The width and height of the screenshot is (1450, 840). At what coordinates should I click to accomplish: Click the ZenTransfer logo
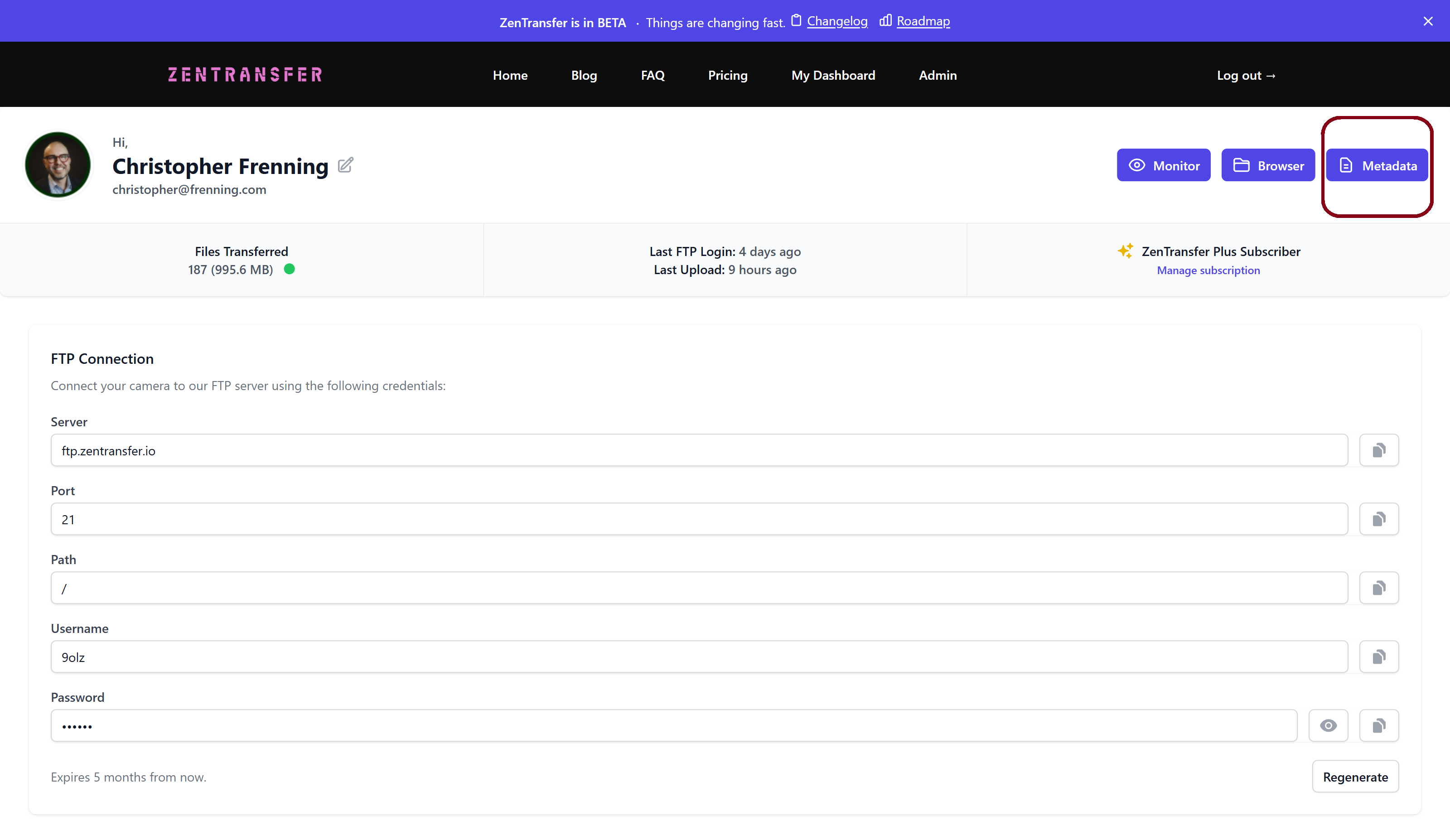tap(245, 75)
